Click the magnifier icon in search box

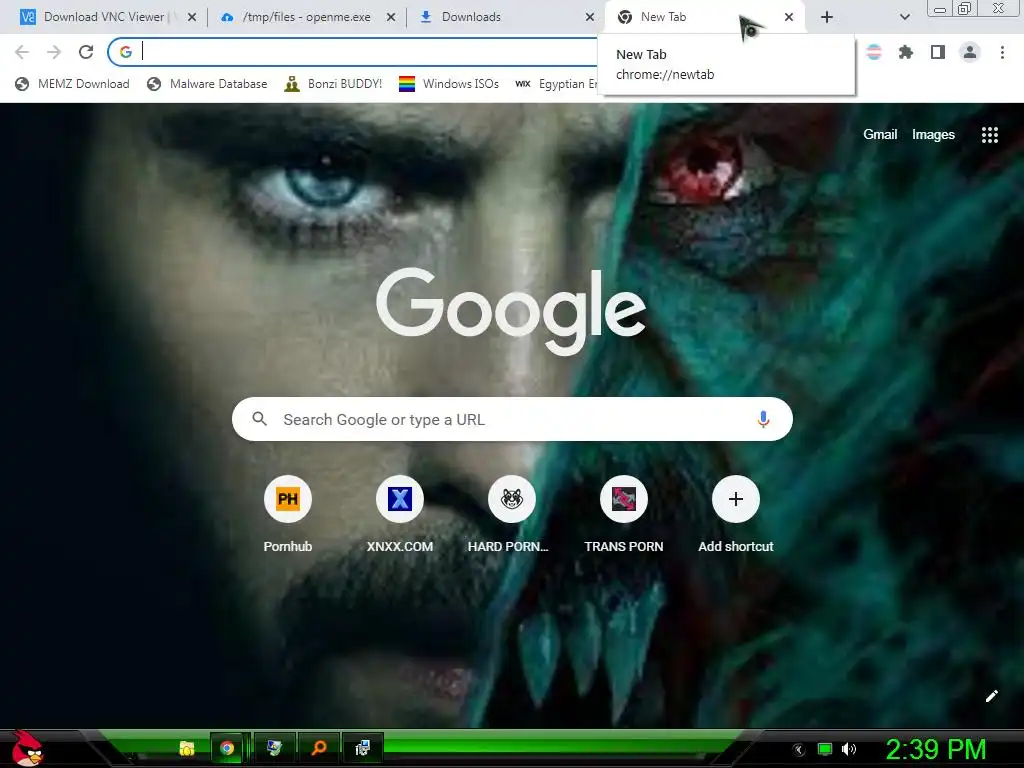[x=259, y=419]
